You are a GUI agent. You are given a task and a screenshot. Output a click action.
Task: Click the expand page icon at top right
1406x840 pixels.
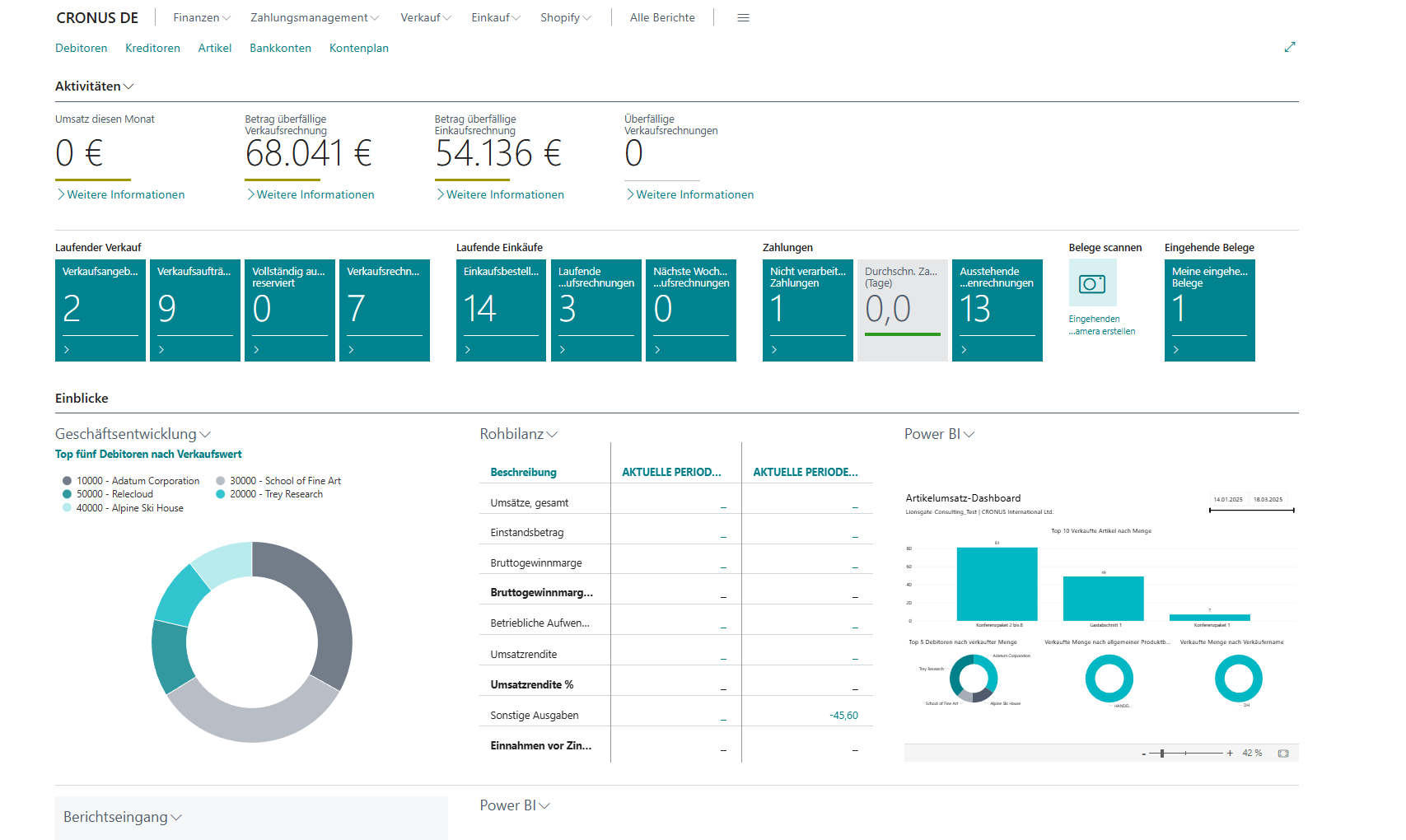1289,48
